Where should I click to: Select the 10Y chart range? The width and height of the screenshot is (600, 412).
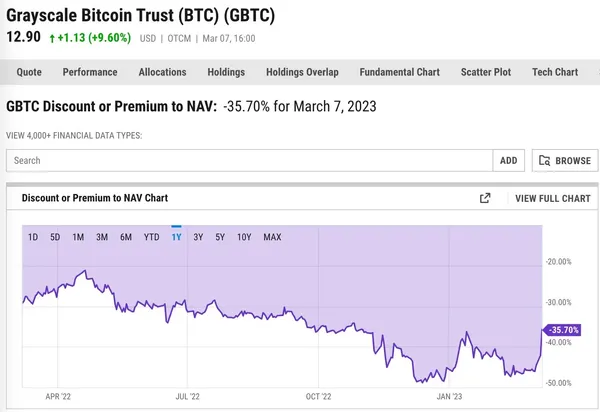[244, 237]
